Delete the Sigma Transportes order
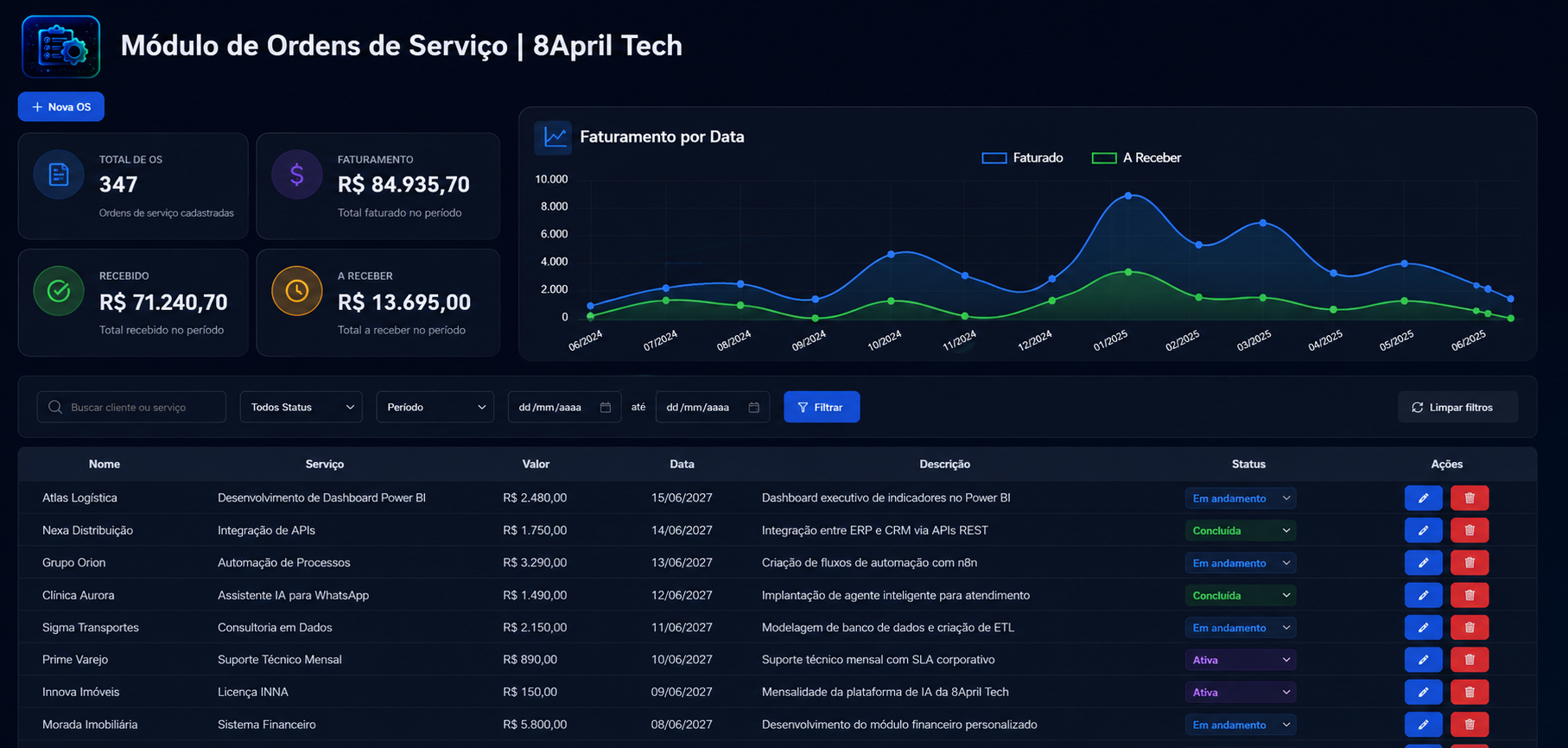Screen dimensions: 1568x748 coord(1470,627)
